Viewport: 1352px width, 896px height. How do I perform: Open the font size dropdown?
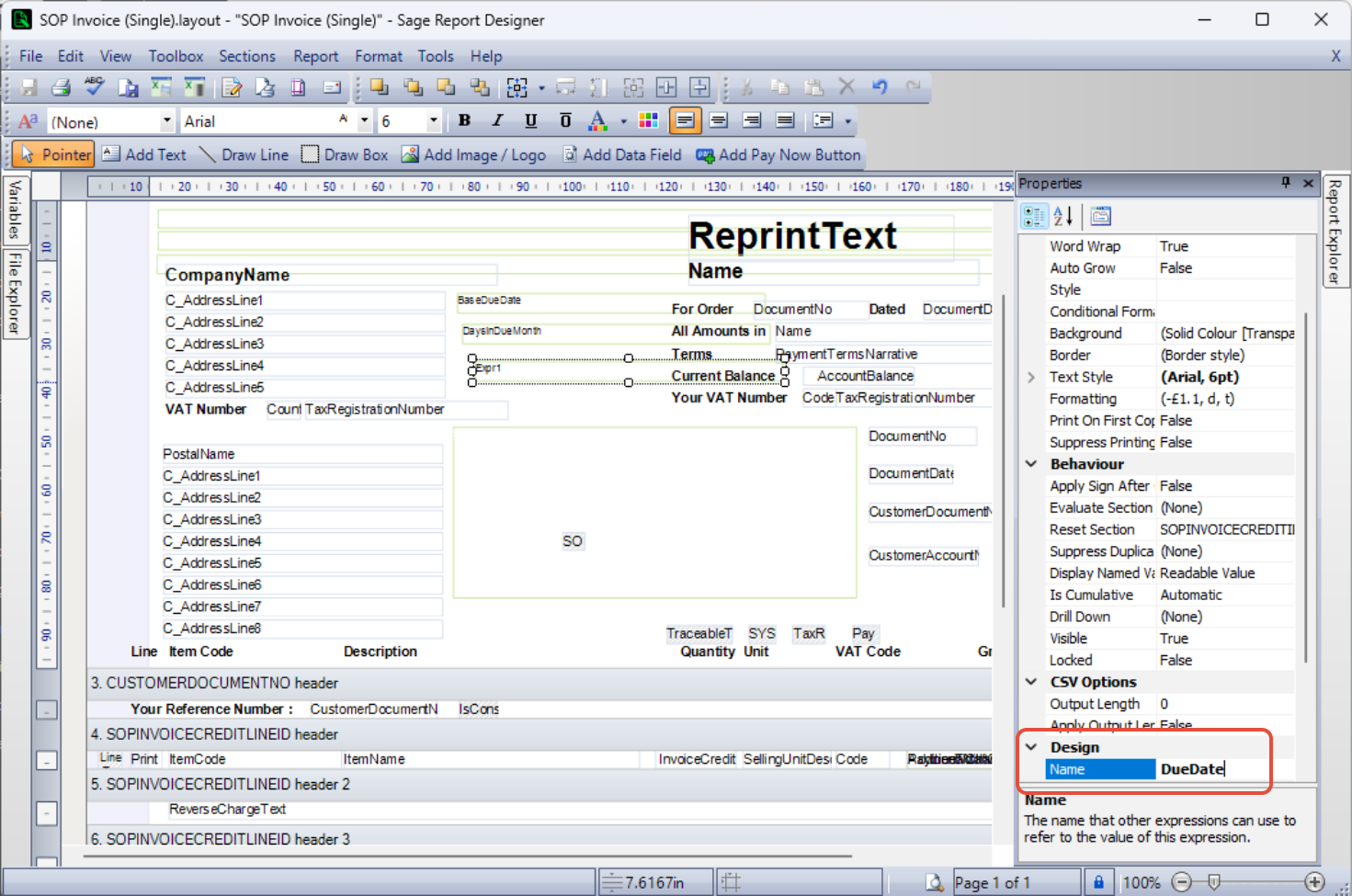(434, 120)
